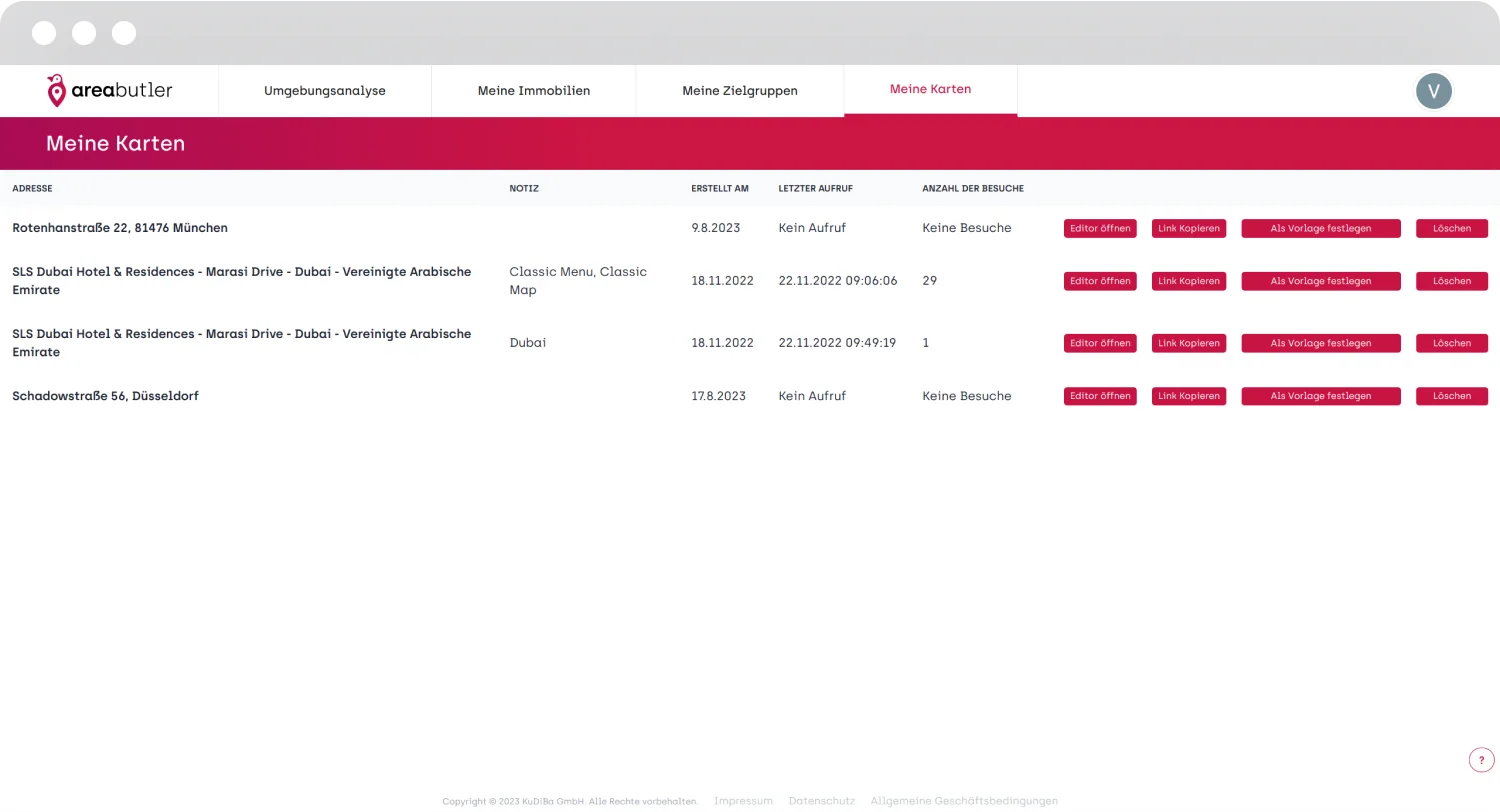Click the visit count 29

tap(930, 281)
